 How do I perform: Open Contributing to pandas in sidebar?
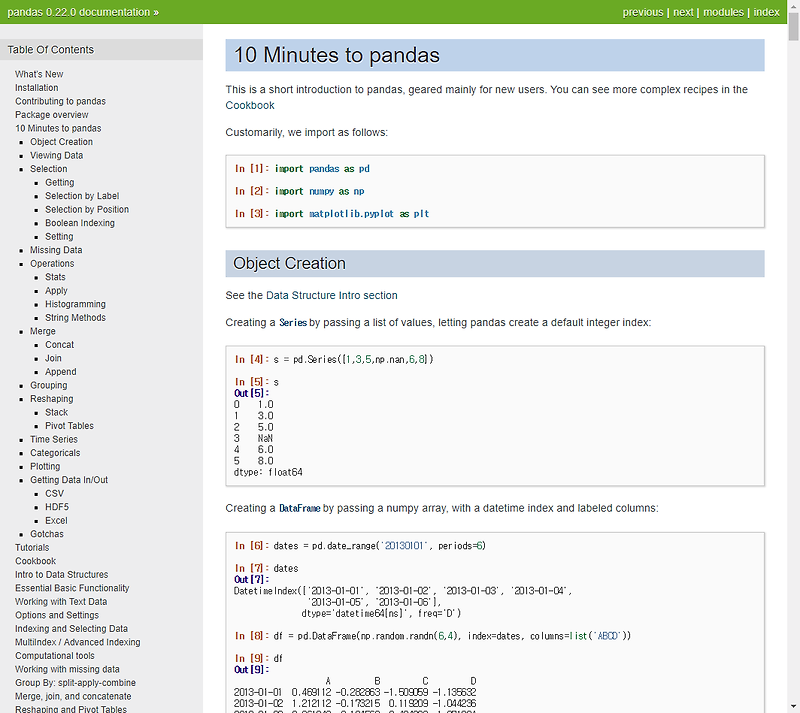click(60, 102)
